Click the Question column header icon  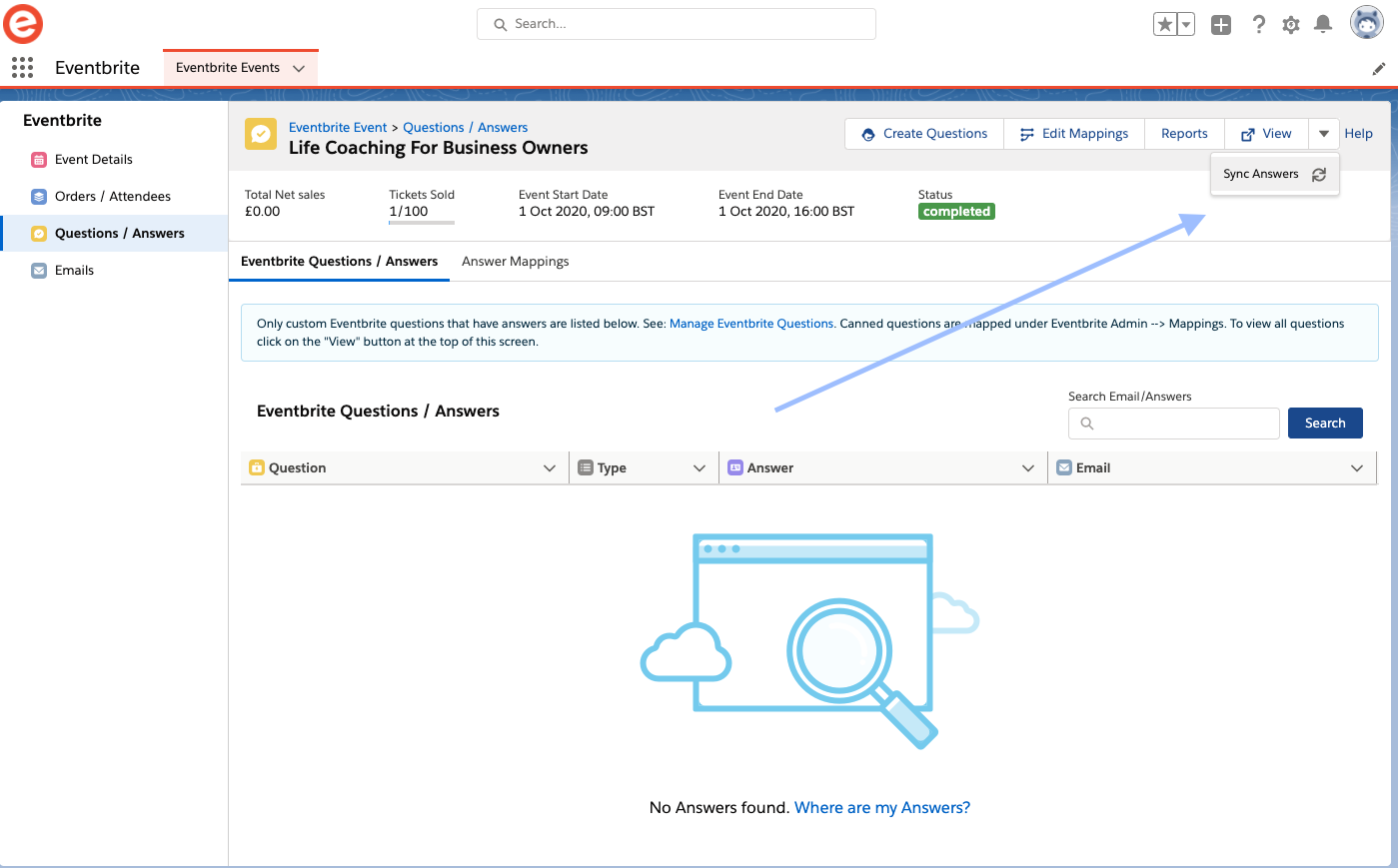coord(257,467)
